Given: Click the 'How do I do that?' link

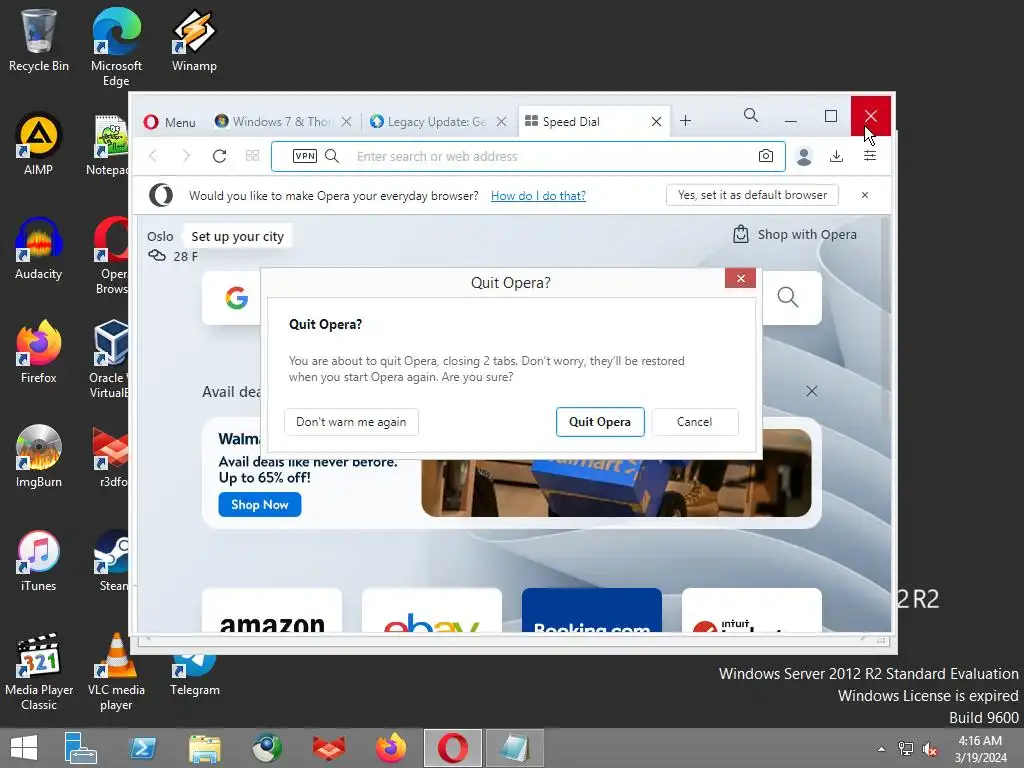Looking at the screenshot, I should [538, 196].
